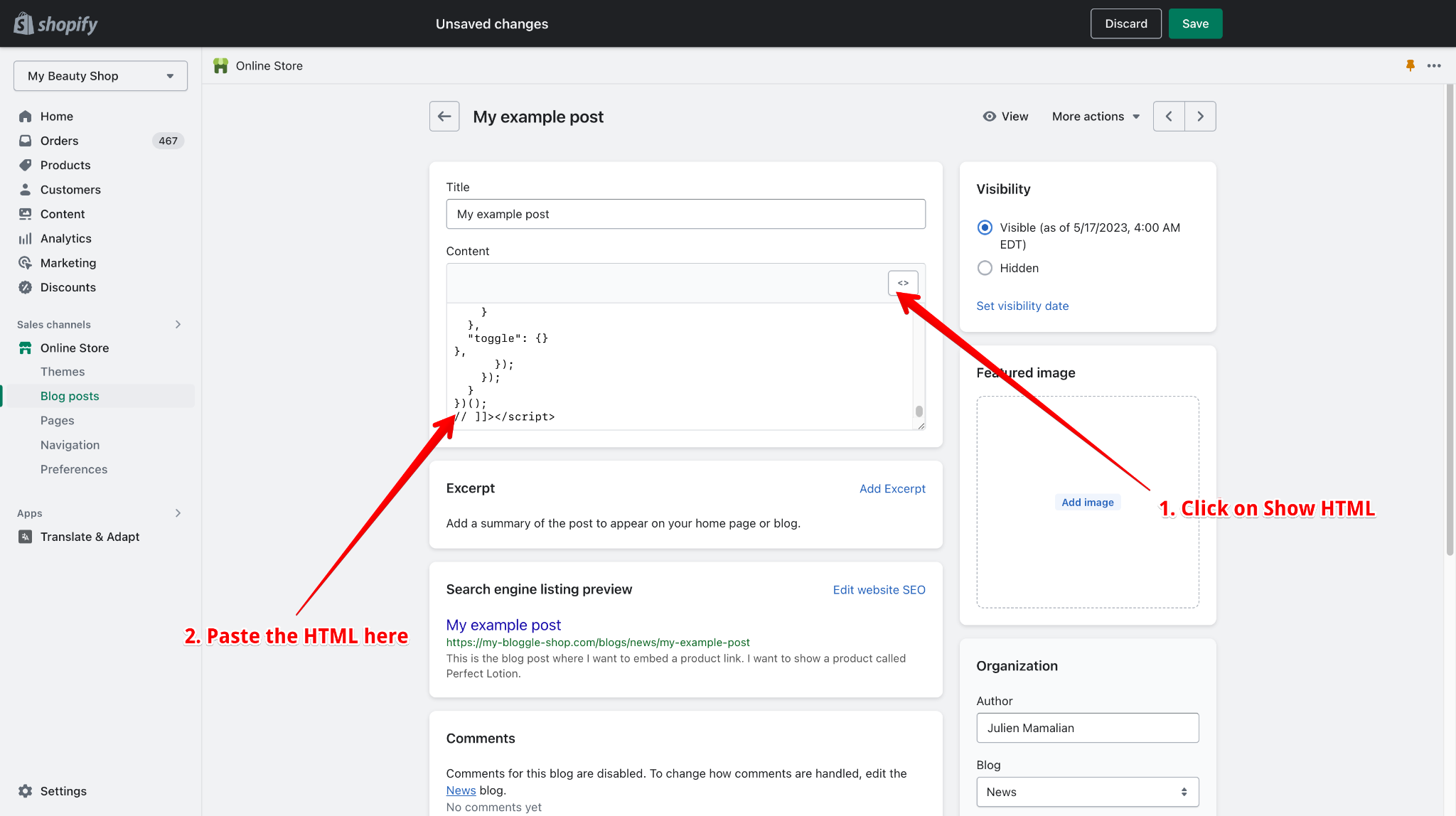Click the Save button
The image size is (1456, 816).
pos(1194,23)
